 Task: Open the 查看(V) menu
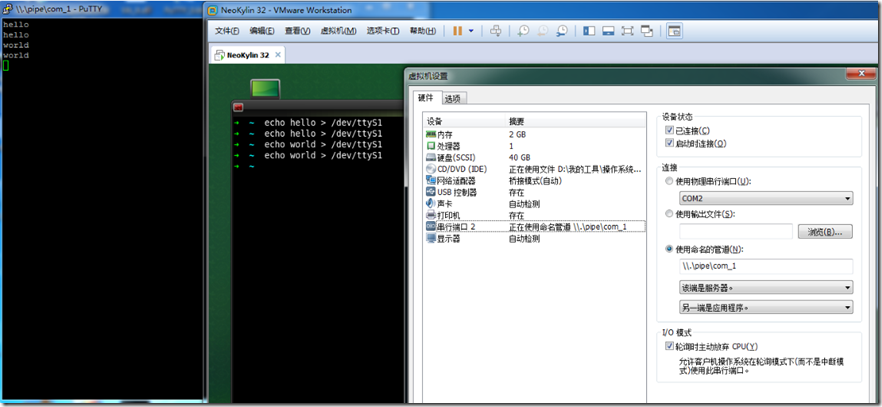click(297, 31)
